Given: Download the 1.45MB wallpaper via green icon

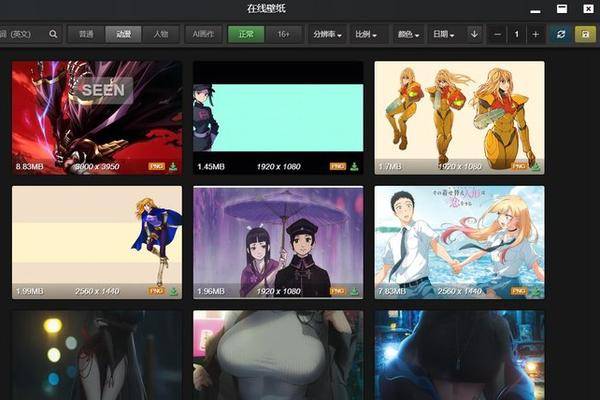Looking at the screenshot, I should (354, 166).
